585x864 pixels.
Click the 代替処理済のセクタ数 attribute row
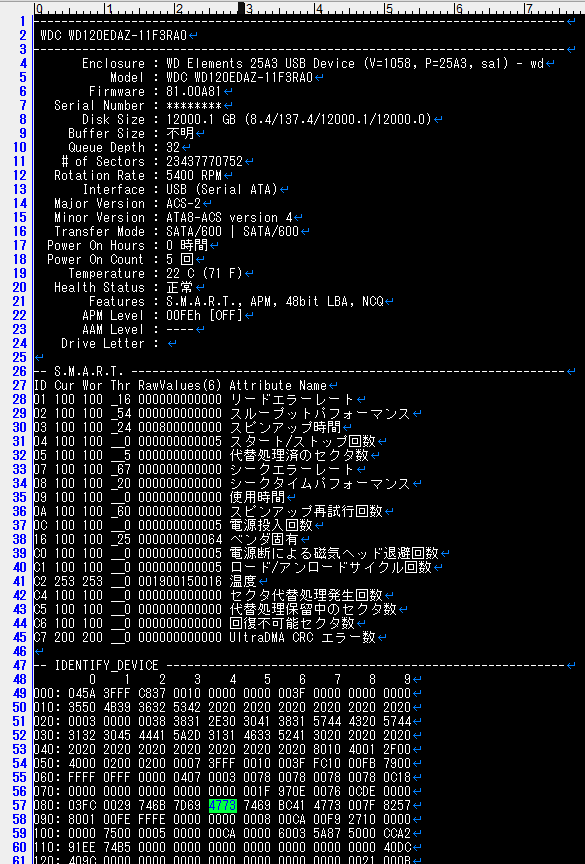201,456
